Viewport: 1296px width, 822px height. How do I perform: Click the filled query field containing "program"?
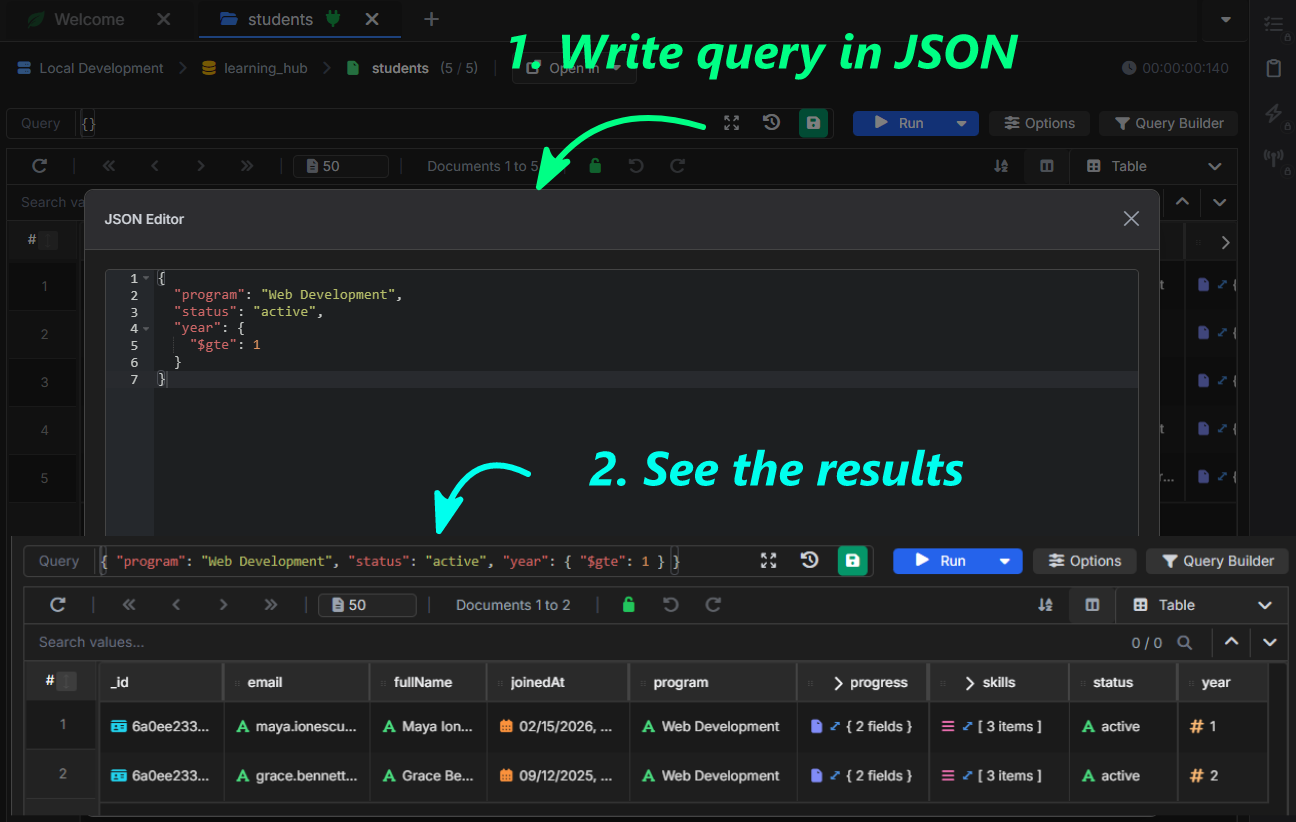click(x=424, y=561)
